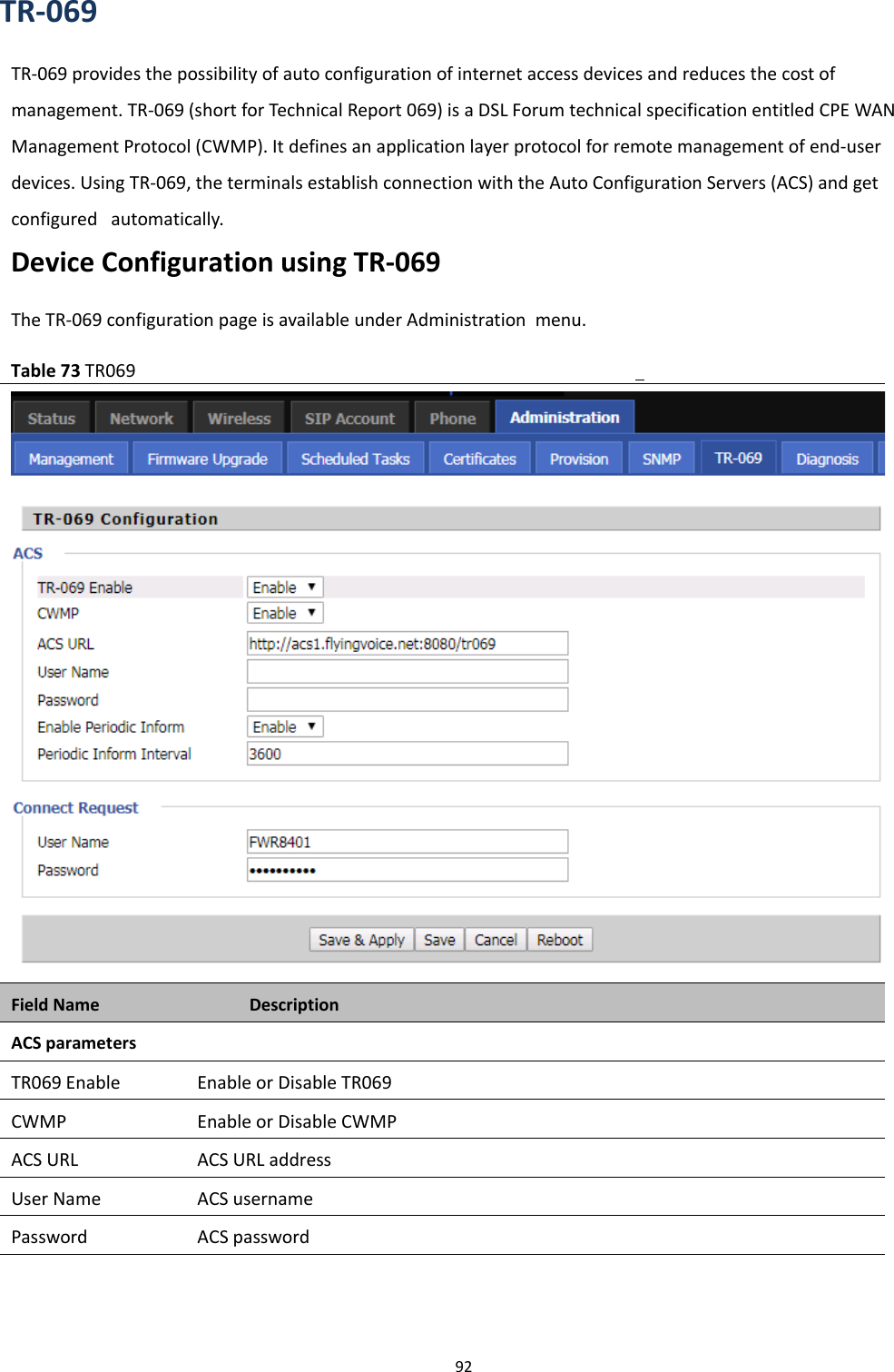Open the Scheduled Tasks page
This screenshot has width=894, height=1372.
[x=356, y=458]
